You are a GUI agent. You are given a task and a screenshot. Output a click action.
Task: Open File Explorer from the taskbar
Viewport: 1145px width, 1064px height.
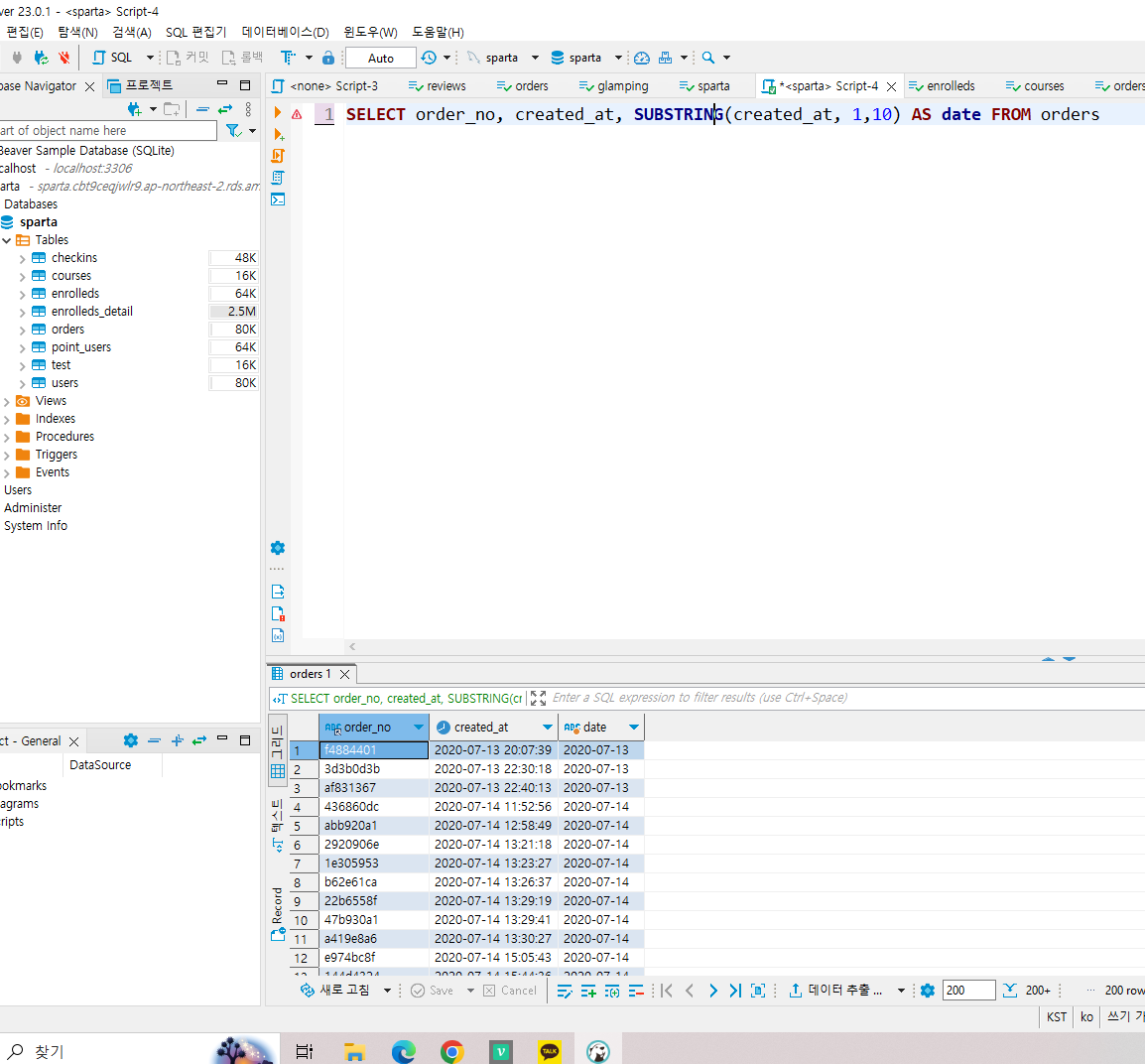(354, 1051)
